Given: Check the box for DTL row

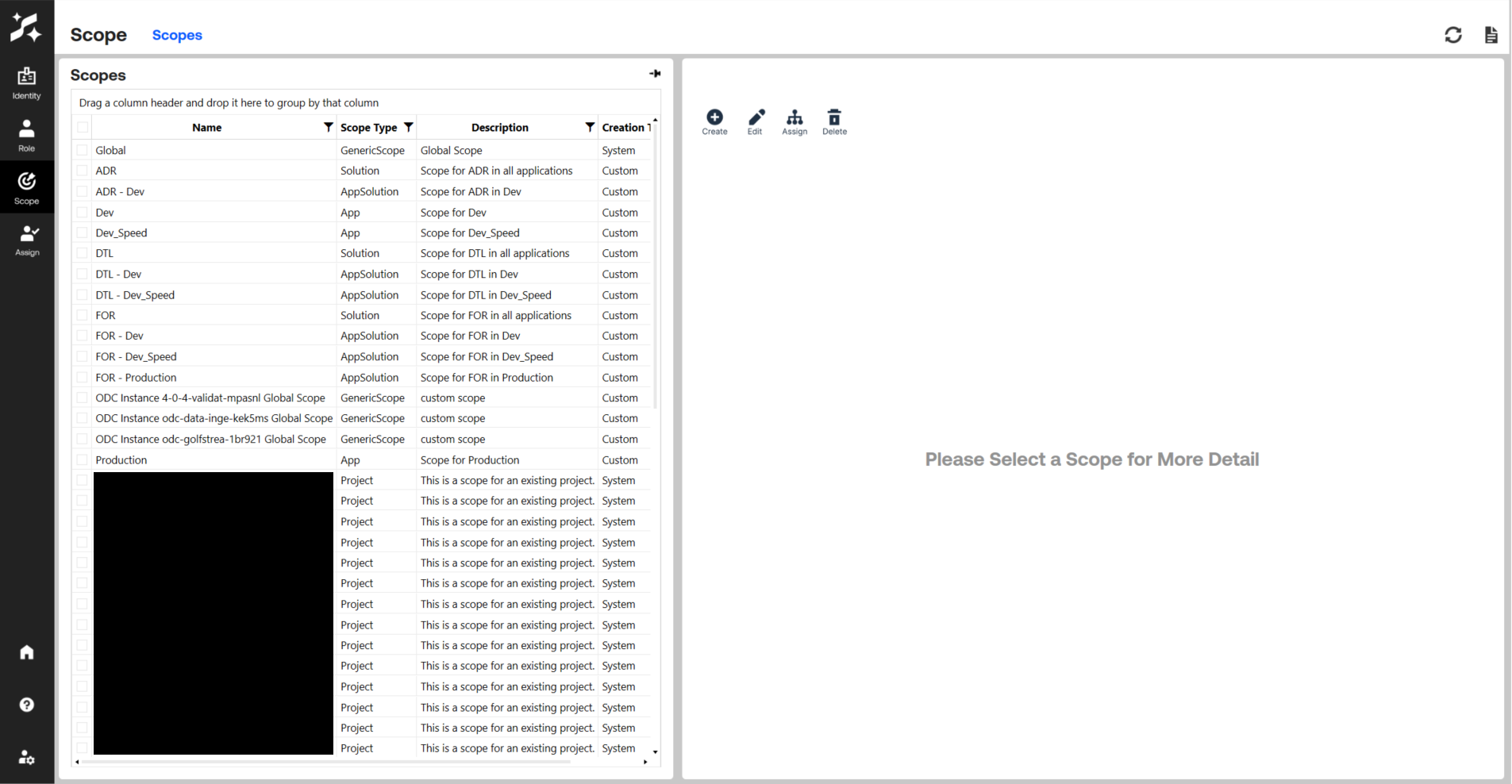Looking at the screenshot, I should [83, 253].
